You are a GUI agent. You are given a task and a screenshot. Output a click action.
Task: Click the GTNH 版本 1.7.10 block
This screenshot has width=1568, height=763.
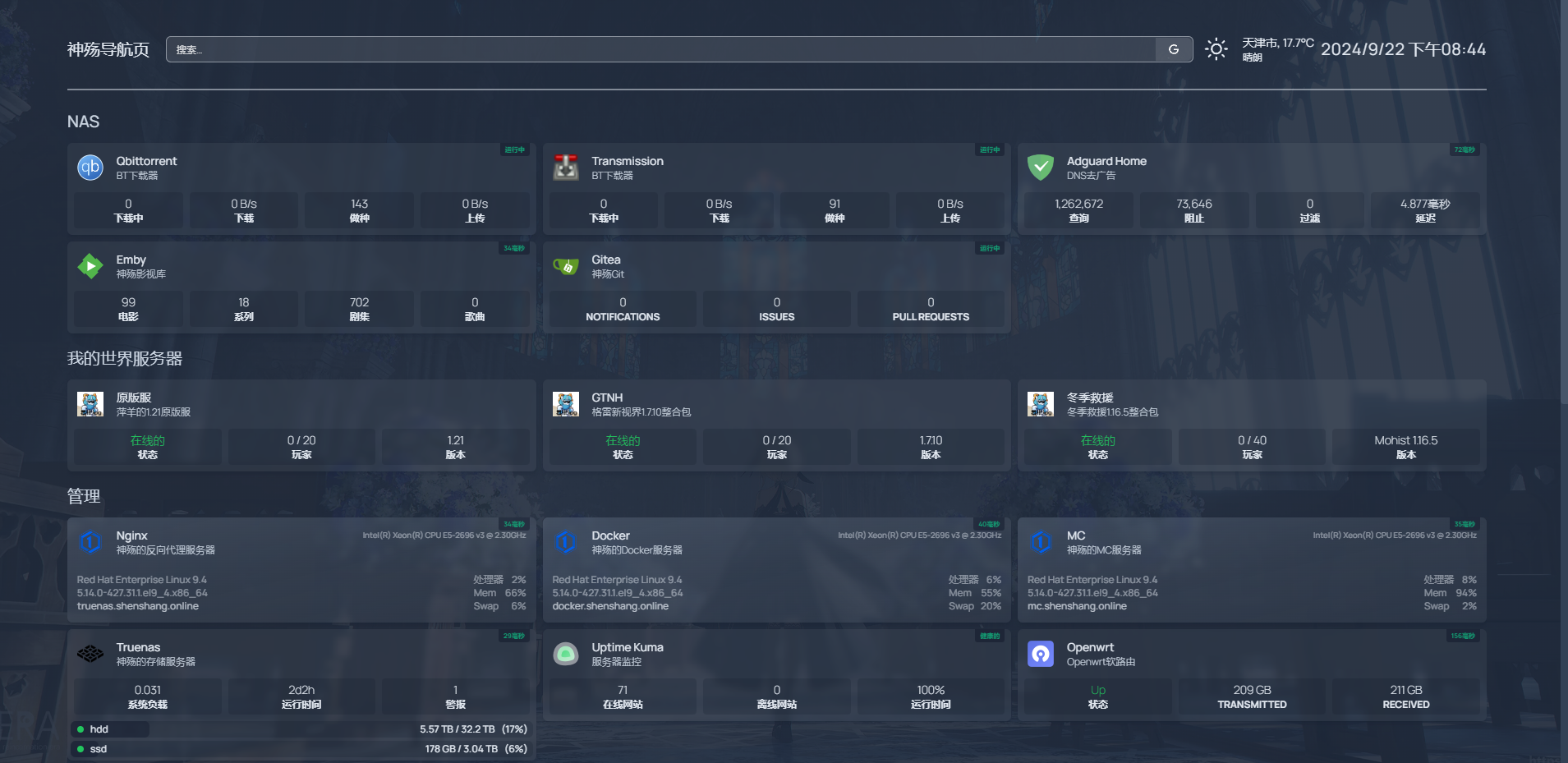coord(931,447)
